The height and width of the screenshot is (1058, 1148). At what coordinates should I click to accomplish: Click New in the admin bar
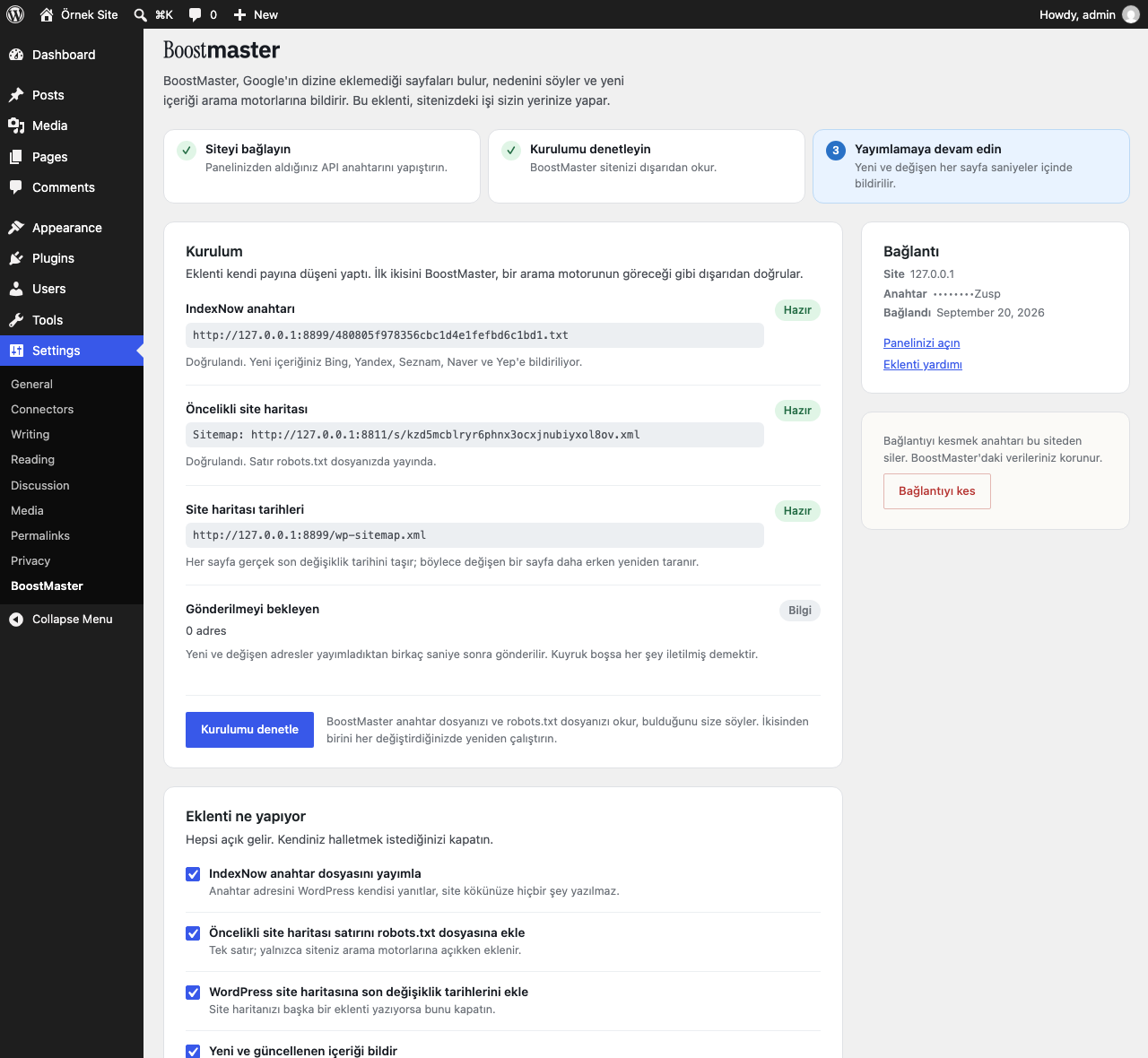coord(266,14)
